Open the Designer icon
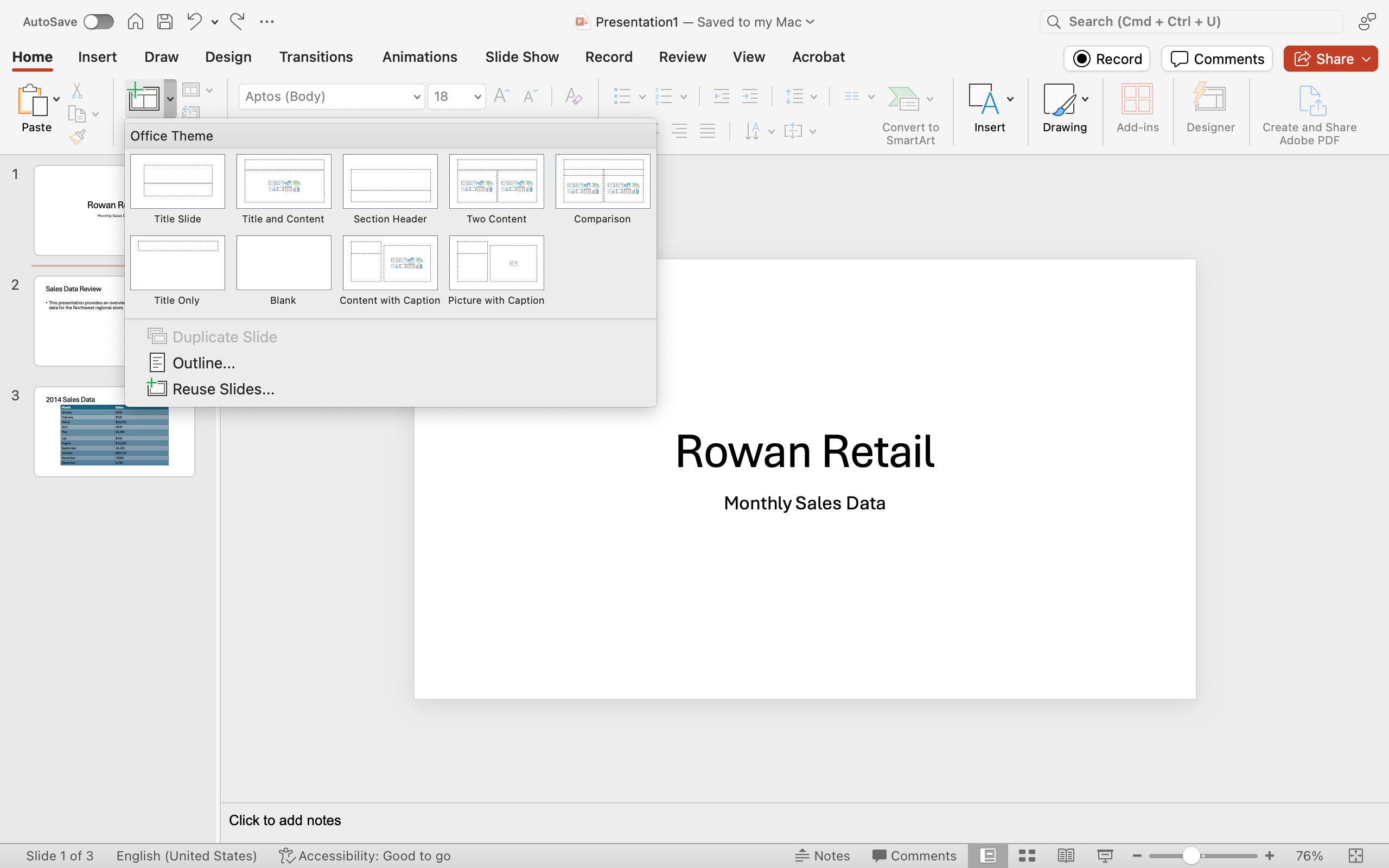The image size is (1389, 868). [1210, 98]
